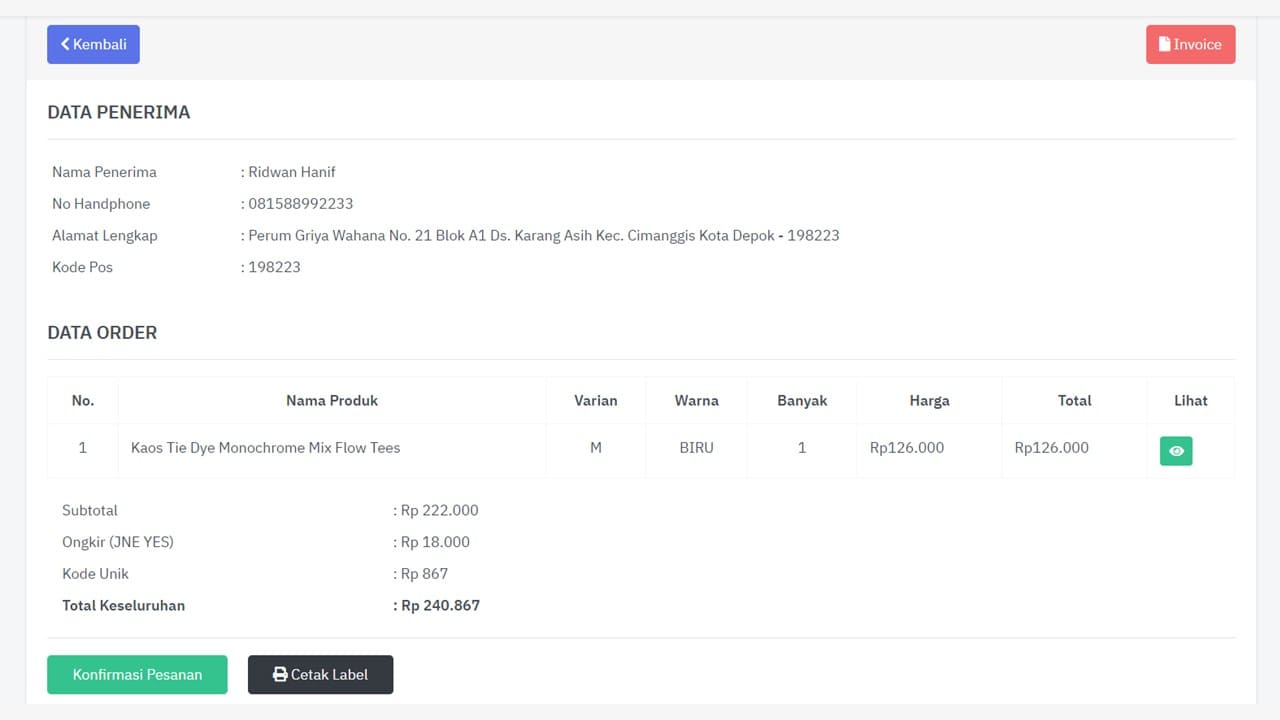Open the Invoice document button

point(1190,44)
